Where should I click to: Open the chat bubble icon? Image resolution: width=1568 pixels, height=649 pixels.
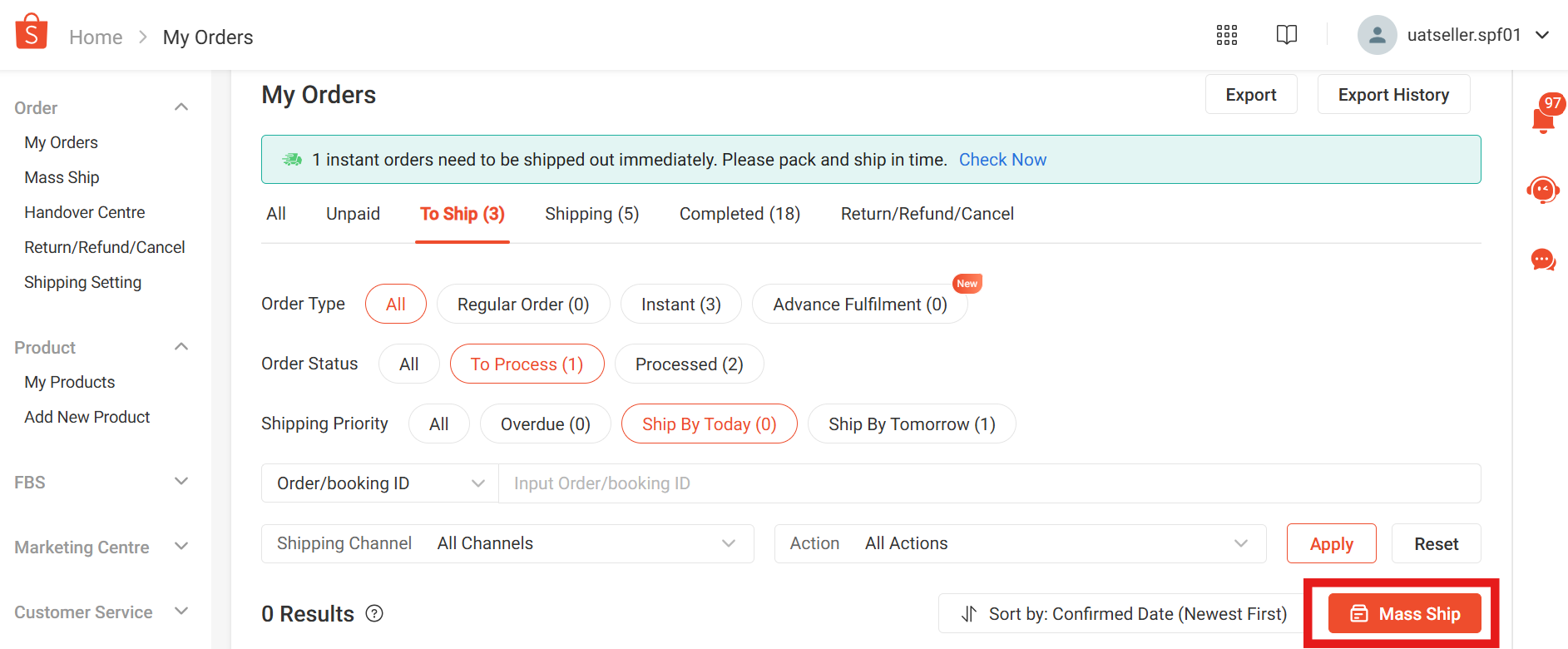1543,260
